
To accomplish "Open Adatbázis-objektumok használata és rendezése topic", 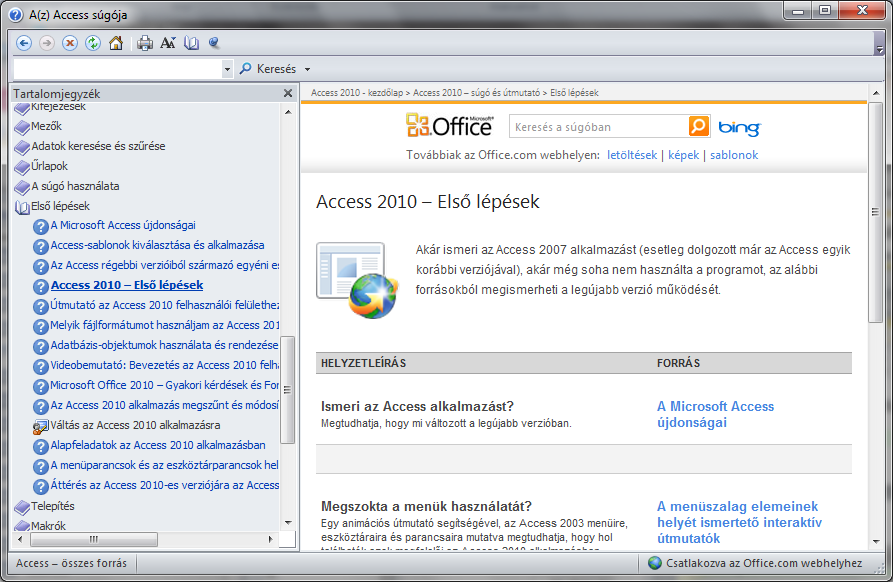I will pyautogui.click(x=165, y=345).
